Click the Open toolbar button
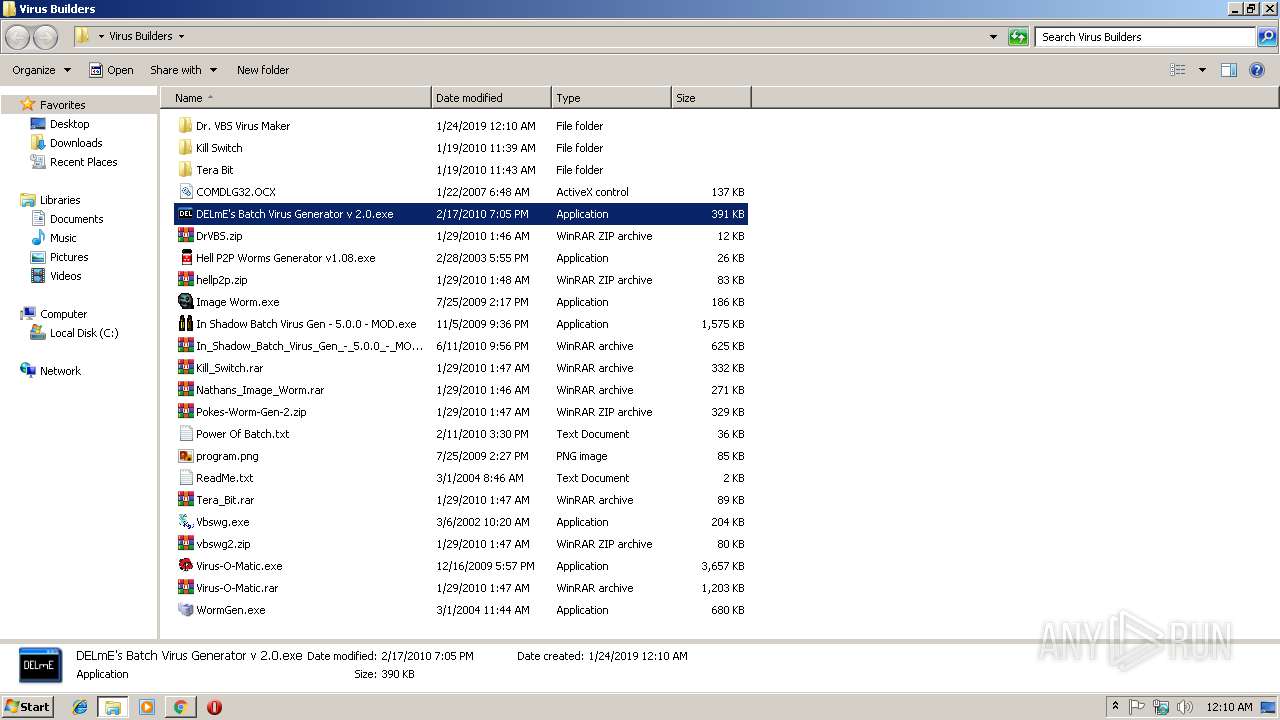This screenshot has height=720, width=1280. coord(111,70)
